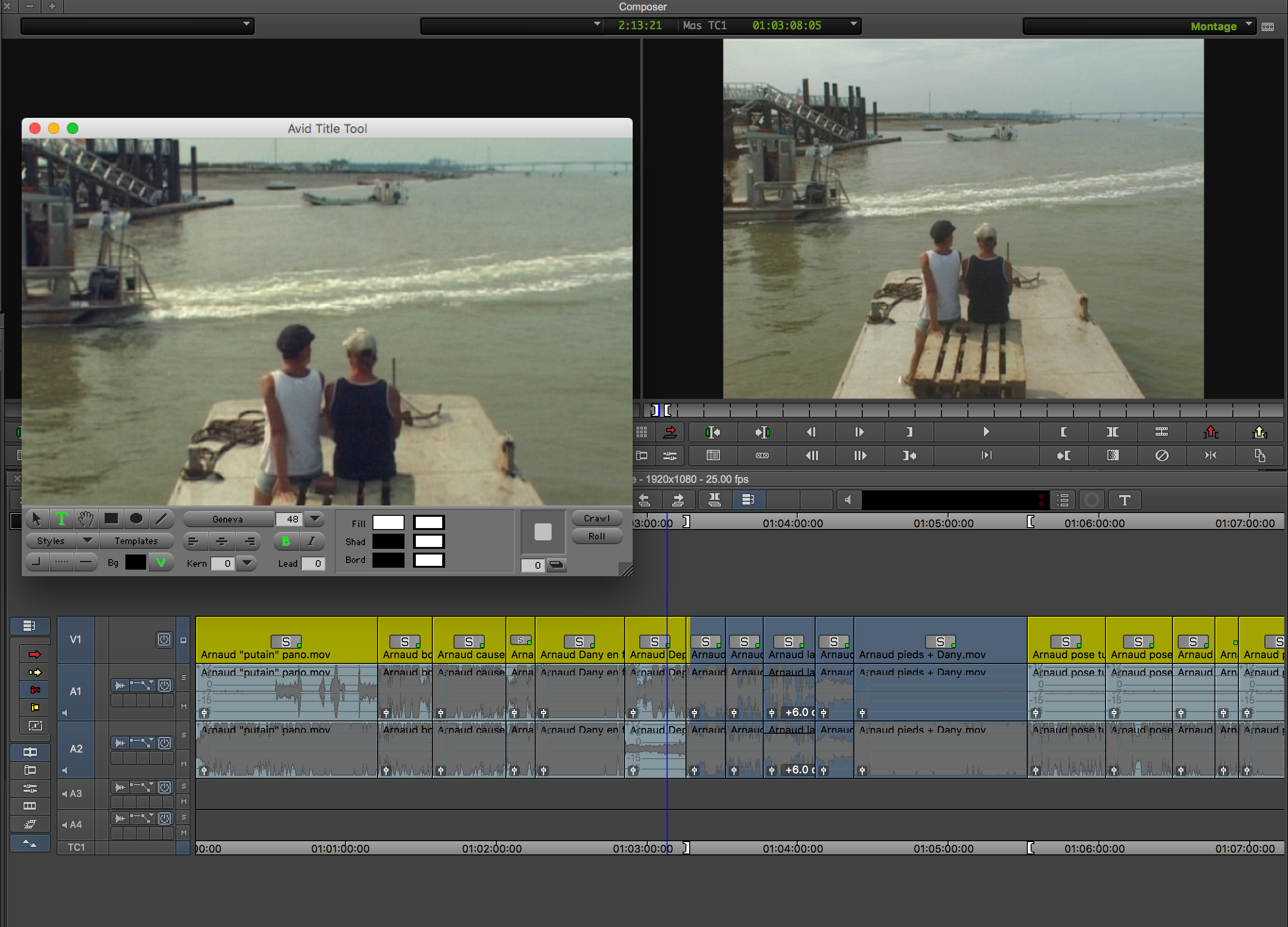Image resolution: width=1288 pixels, height=927 pixels.
Task: Select the line drawing tool
Action: pyautogui.click(x=162, y=519)
